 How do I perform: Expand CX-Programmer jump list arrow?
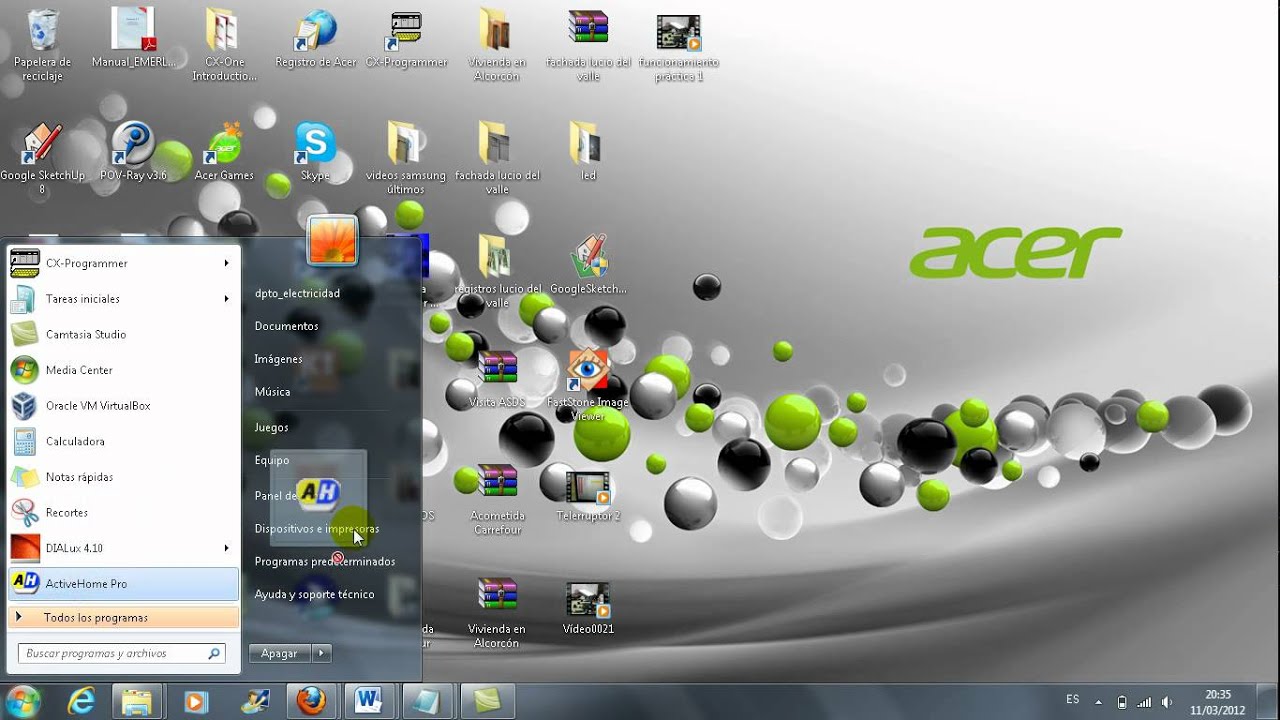point(227,263)
